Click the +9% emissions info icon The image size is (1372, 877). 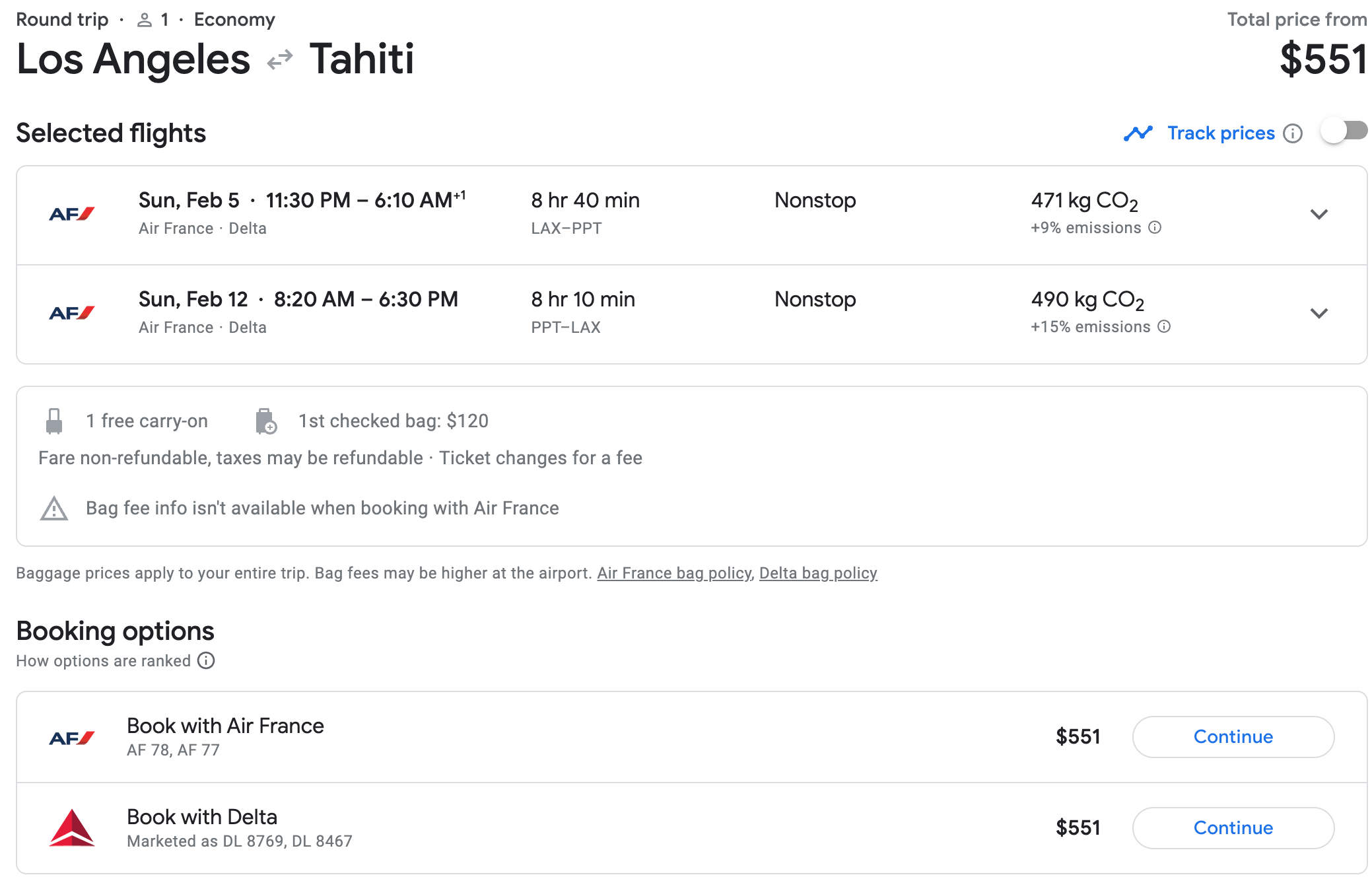point(1155,228)
